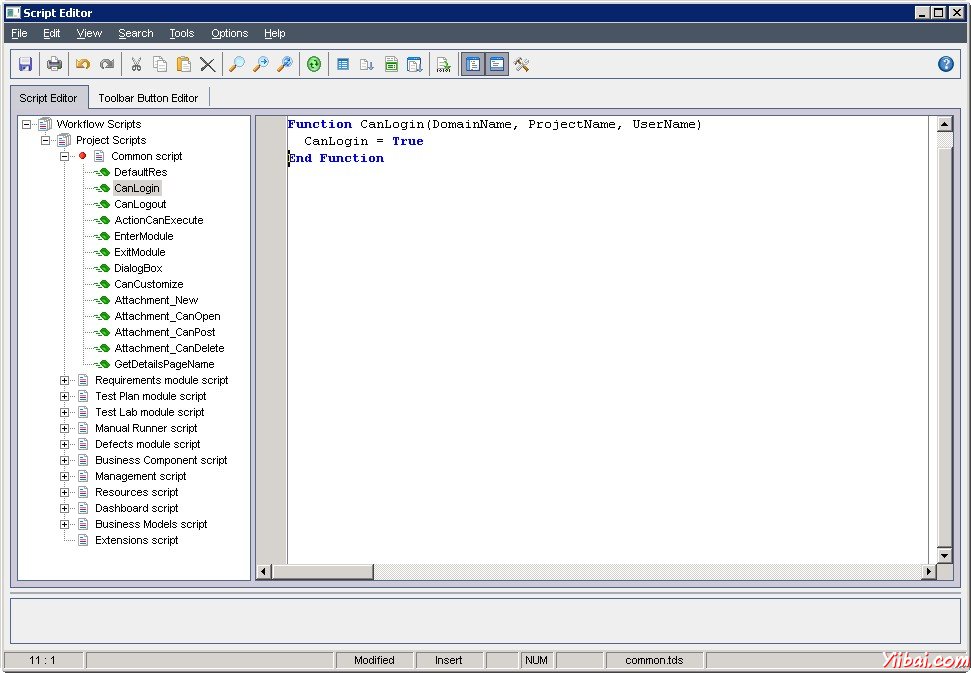
Task: Select the Attachment_CanDelete procedure
Action: point(169,348)
